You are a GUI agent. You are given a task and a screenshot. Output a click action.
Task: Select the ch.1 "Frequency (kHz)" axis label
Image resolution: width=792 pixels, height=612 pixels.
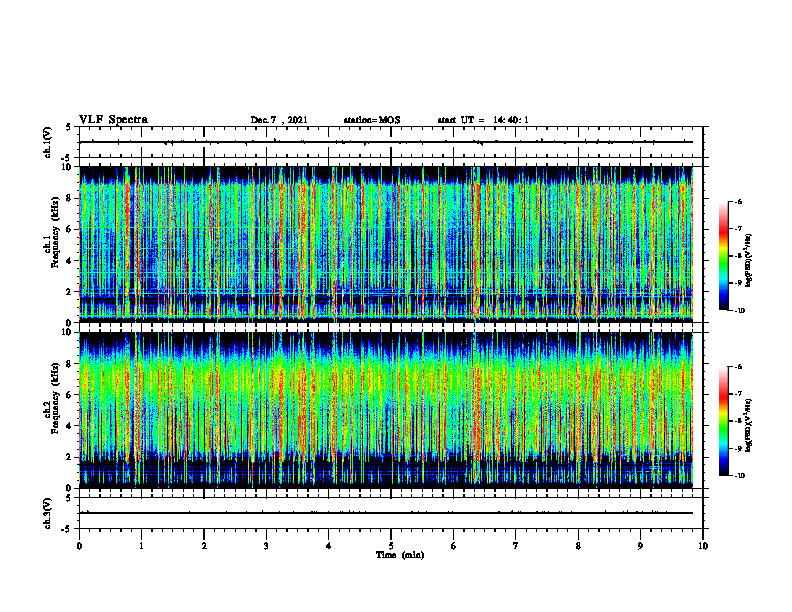point(55,232)
